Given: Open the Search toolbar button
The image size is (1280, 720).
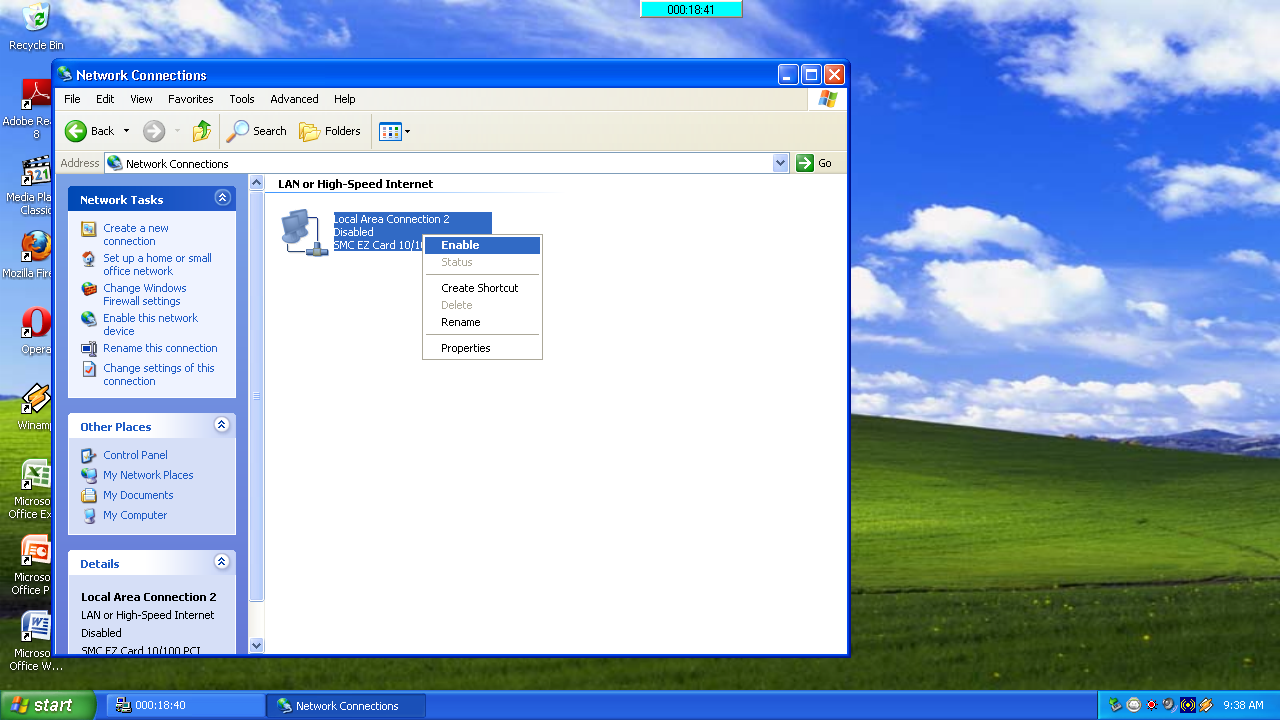Looking at the screenshot, I should coord(257,131).
